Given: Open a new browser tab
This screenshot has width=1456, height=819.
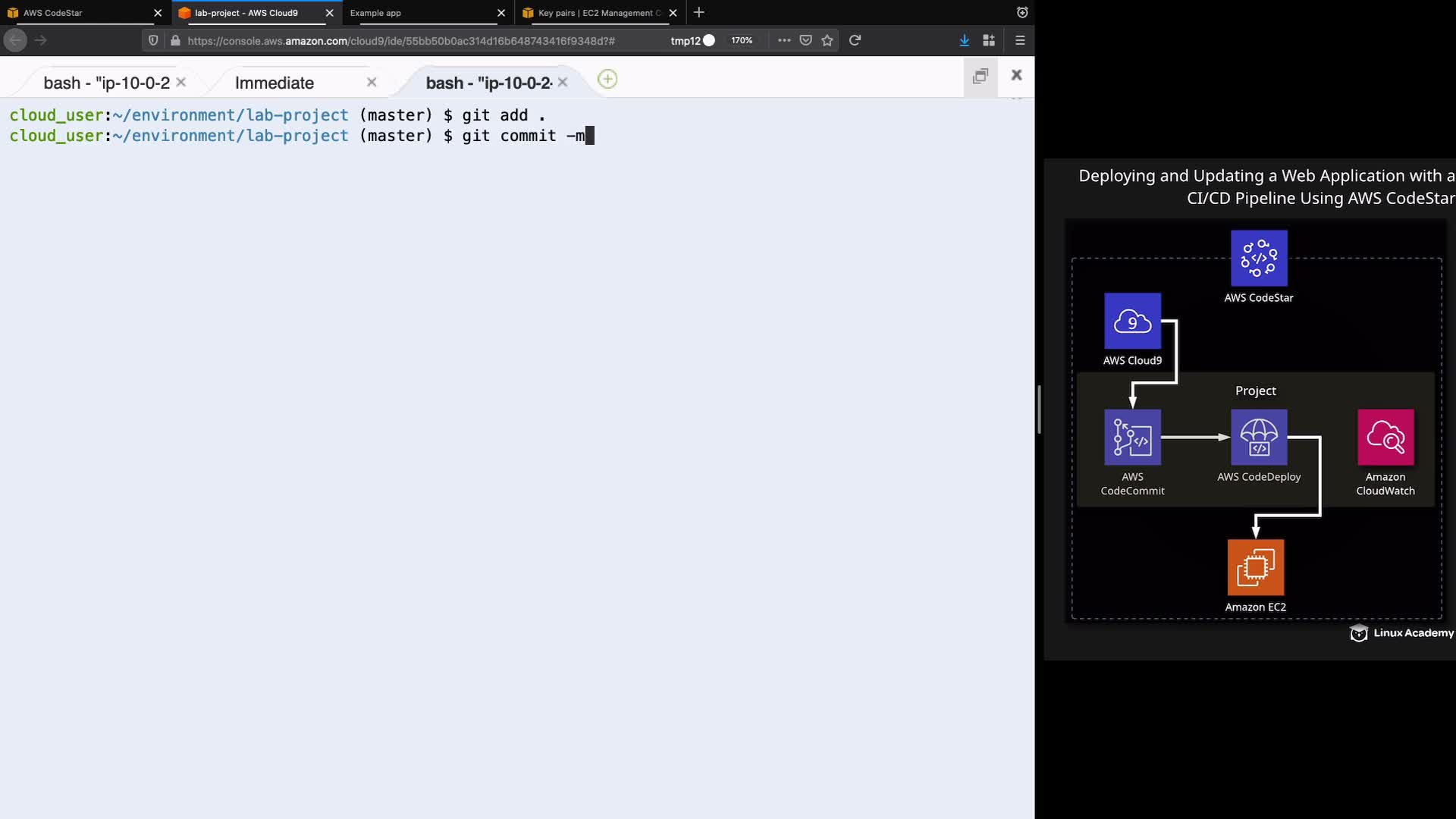Looking at the screenshot, I should pyautogui.click(x=699, y=12).
